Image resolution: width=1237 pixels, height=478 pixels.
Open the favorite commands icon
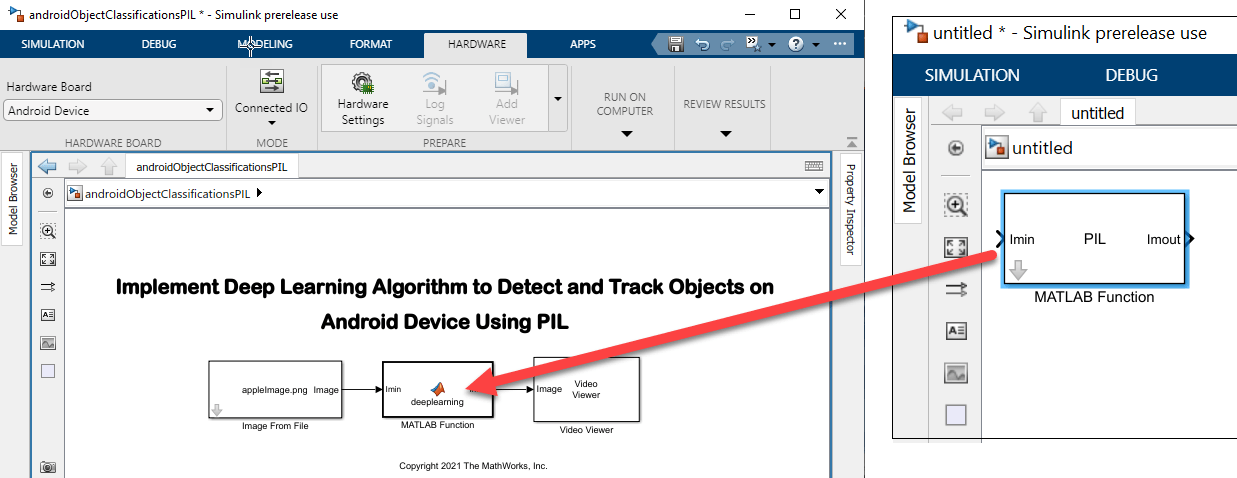(x=753, y=44)
